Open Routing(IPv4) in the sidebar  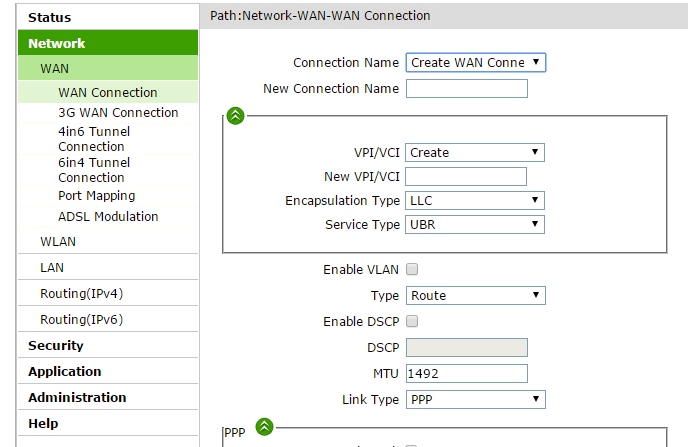[81, 294]
